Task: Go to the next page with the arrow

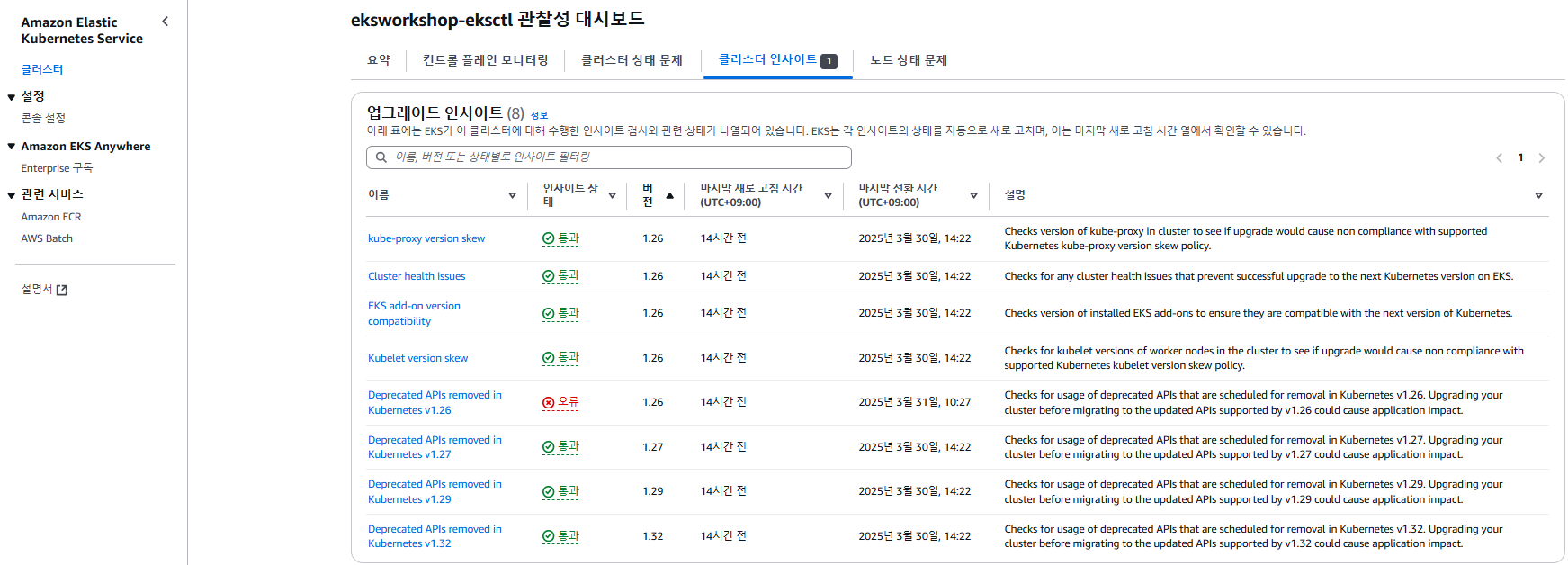Action: (x=1541, y=157)
